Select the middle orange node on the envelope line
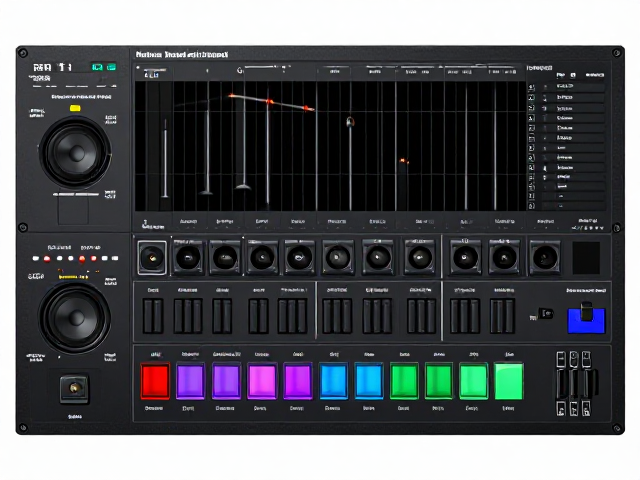Screen dimensions: 640x480 click(x=269, y=101)
